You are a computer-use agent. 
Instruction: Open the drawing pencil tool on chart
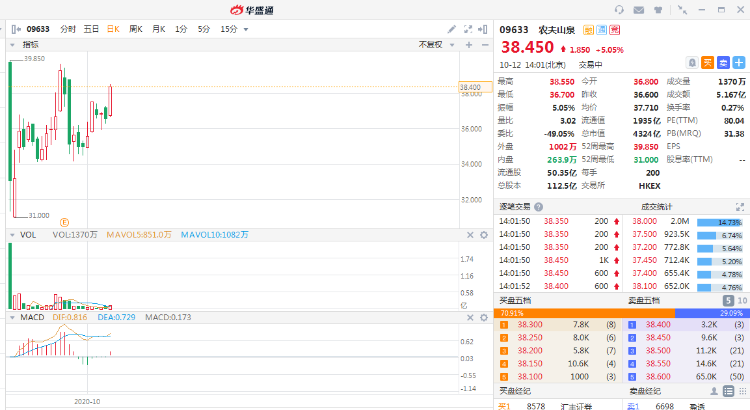tap(452, 29)
